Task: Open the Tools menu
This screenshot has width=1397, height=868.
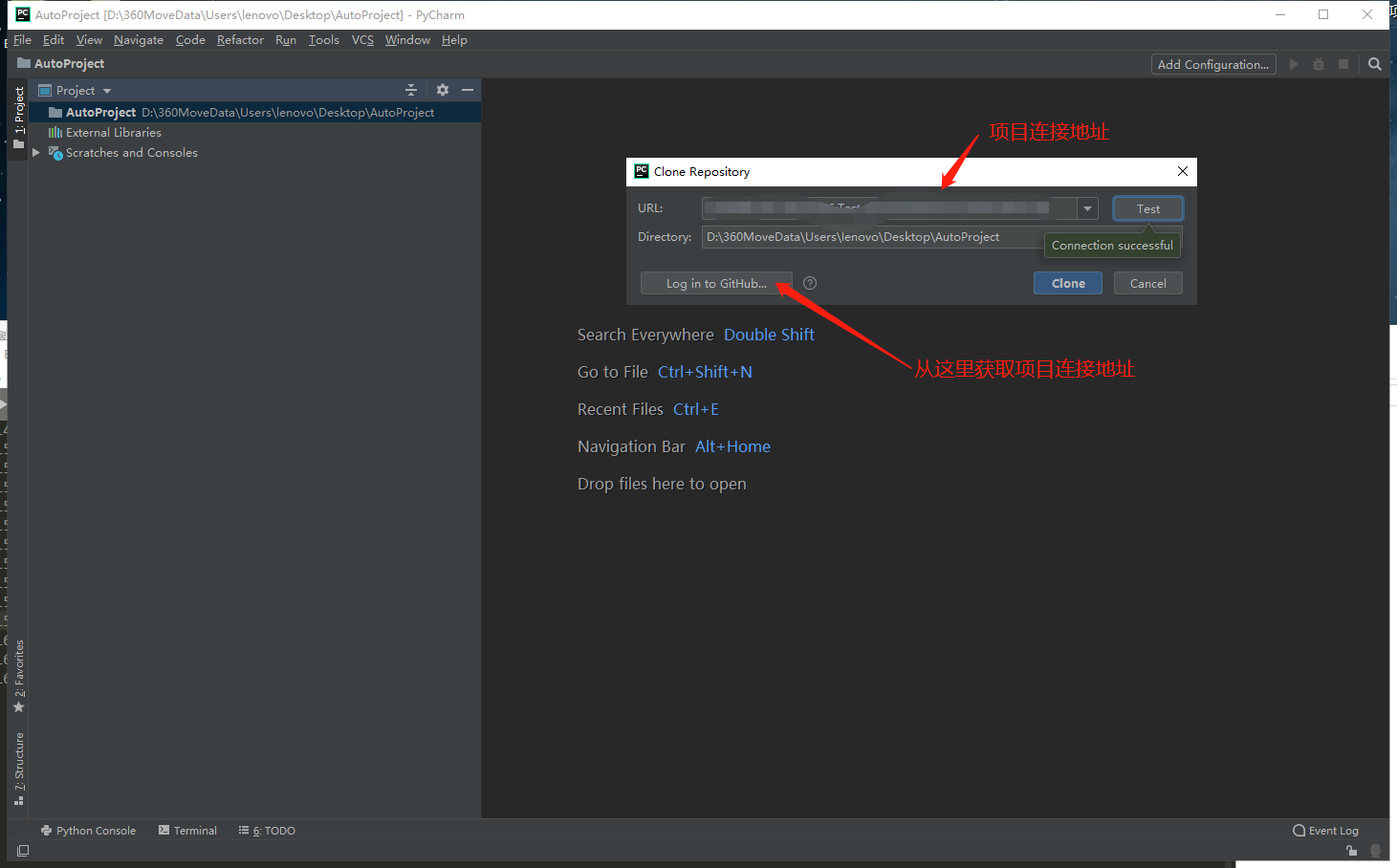Action: click(x=324, y=40)
